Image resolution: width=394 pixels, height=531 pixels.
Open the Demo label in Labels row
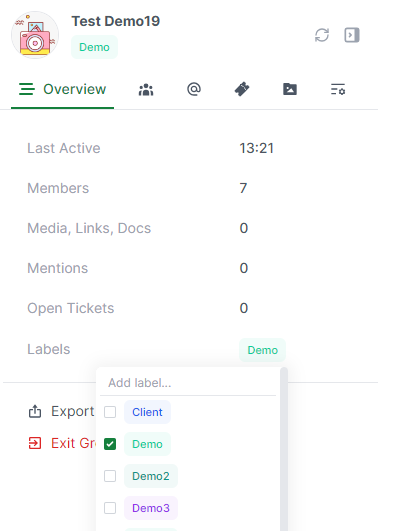tap(263, 350)
